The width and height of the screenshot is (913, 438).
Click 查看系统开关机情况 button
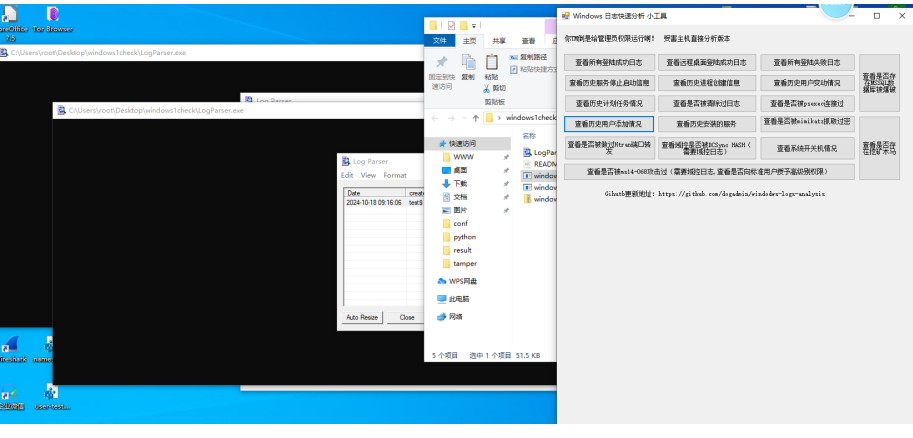[808, 148]
